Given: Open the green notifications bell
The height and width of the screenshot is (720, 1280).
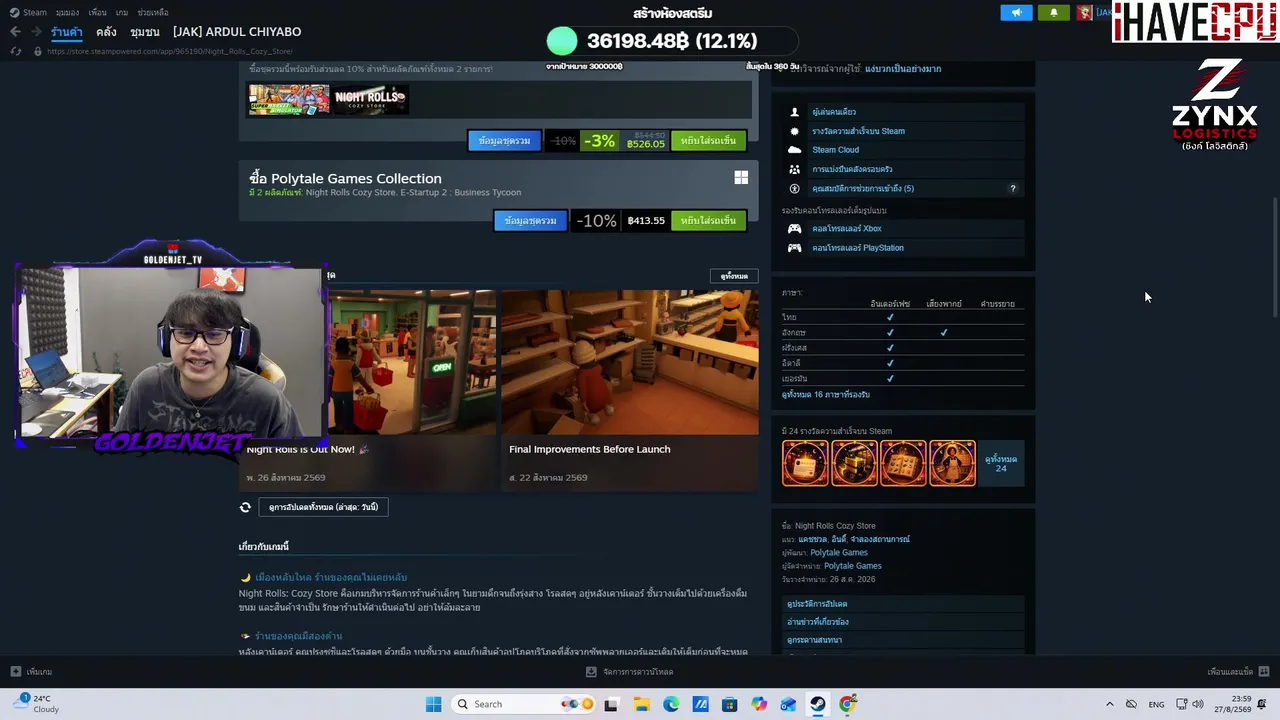Looking at the screenshot, I should point(1053,12).
